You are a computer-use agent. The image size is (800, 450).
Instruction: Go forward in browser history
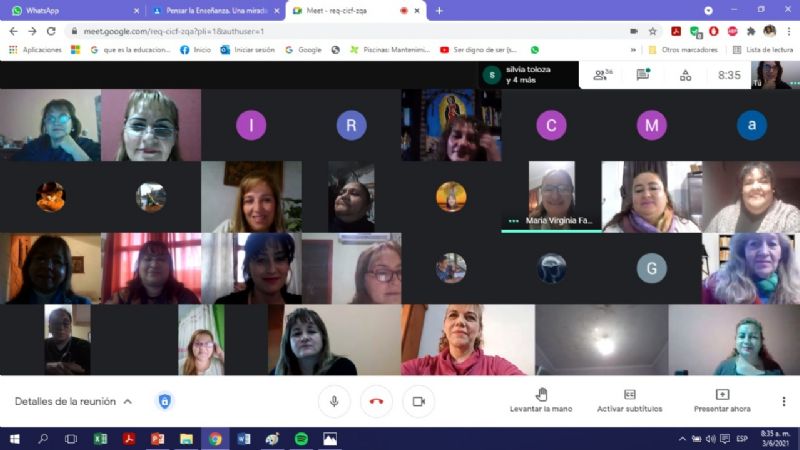click(32, 31)
